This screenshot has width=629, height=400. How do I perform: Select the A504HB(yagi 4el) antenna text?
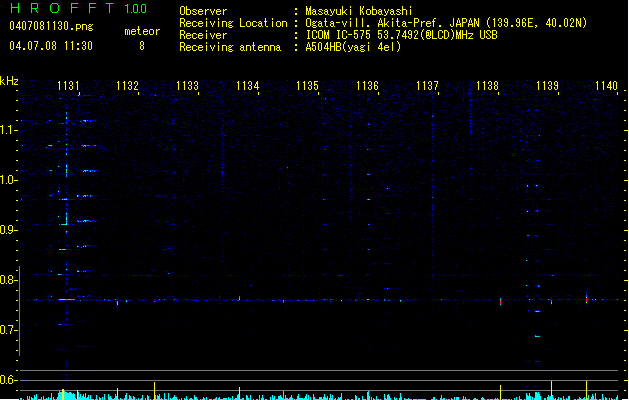[353, 47]
